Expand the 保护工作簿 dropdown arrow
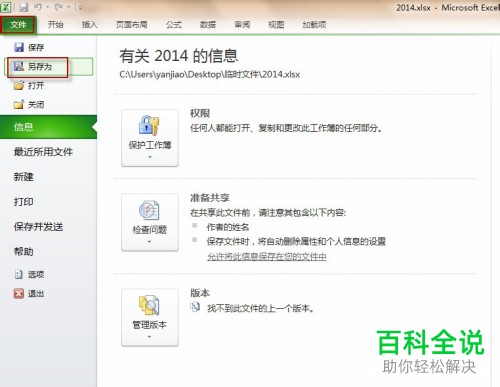 pyautogui.click(x=150, y=157)
